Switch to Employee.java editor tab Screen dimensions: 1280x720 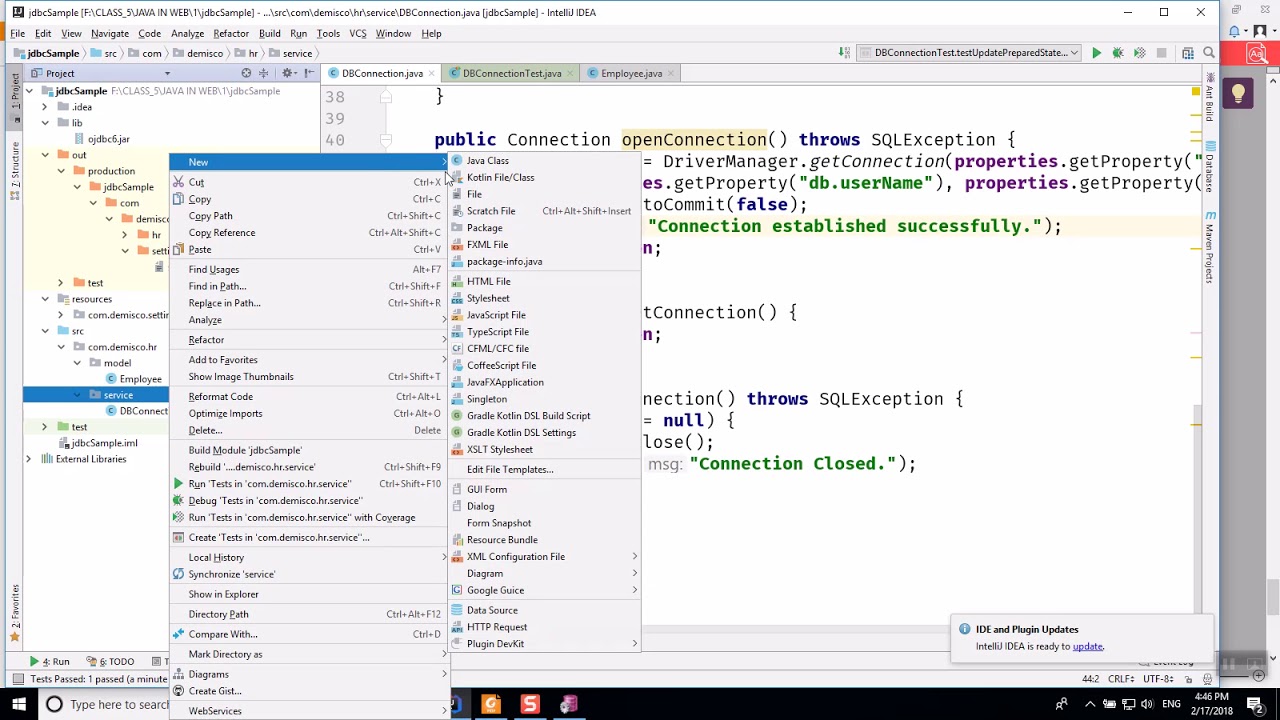(630, 73)
